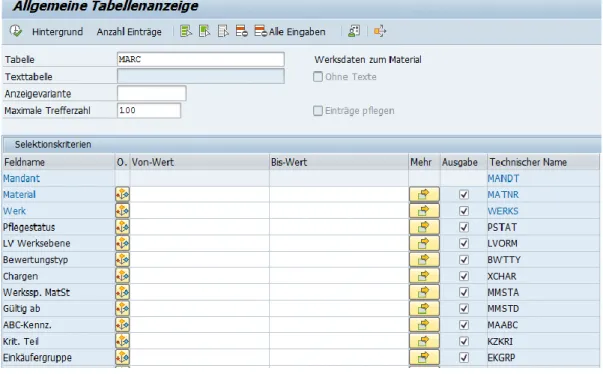Uncheck Ausgabe checkbox for MATNR field
The height and width of the screenshot is (374, 603).
click(464, 194)
